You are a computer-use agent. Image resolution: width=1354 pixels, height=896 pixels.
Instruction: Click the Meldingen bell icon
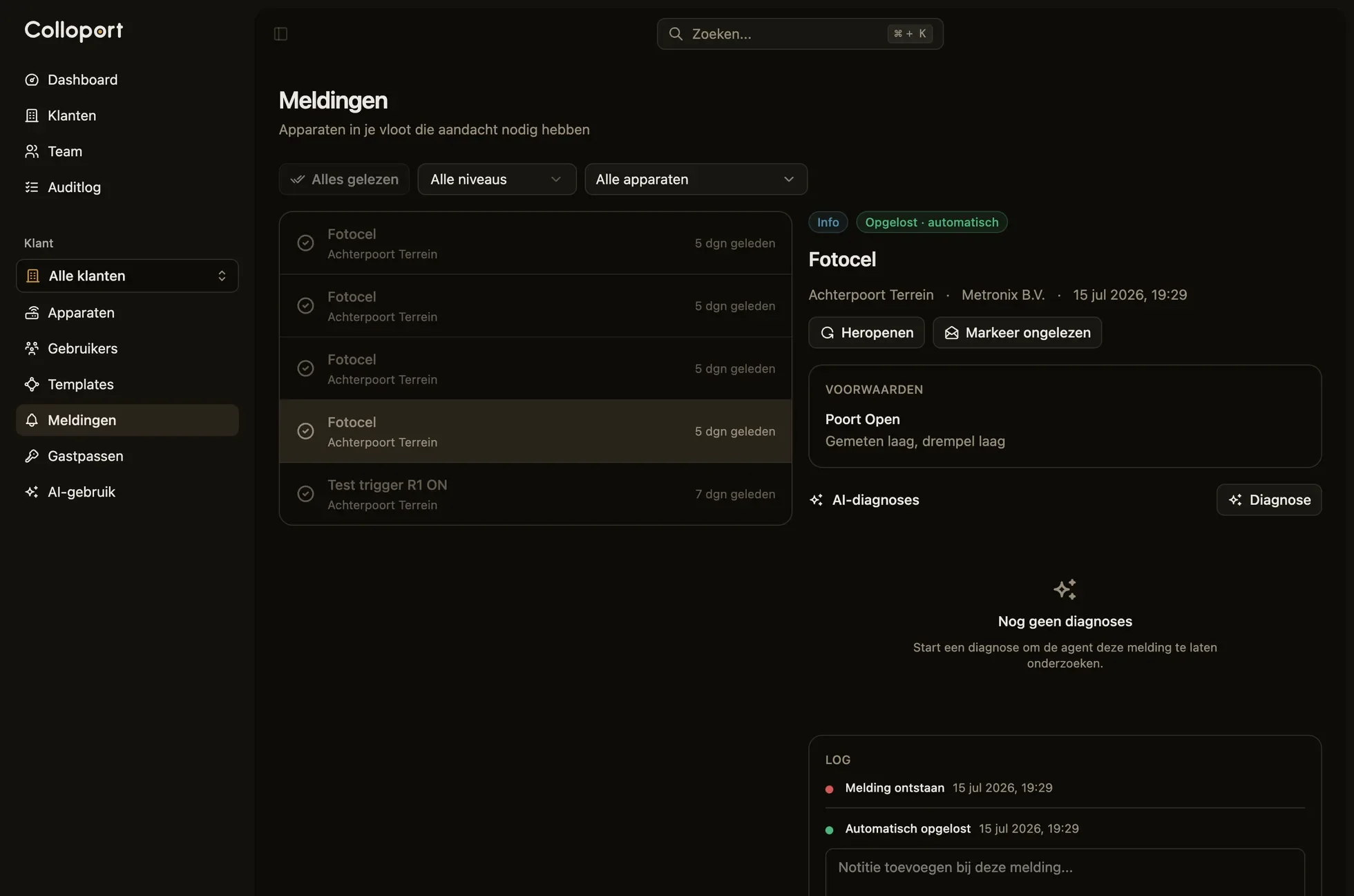pyautogui.click(x=32, y=421)
